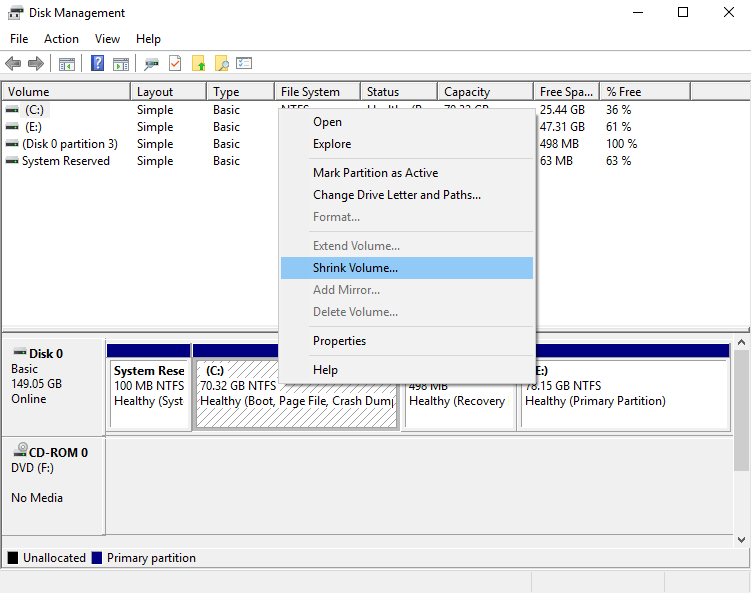Maximize the Disk Management window
The height and width of the screenshot is (593, 751).
click(683, 12)
